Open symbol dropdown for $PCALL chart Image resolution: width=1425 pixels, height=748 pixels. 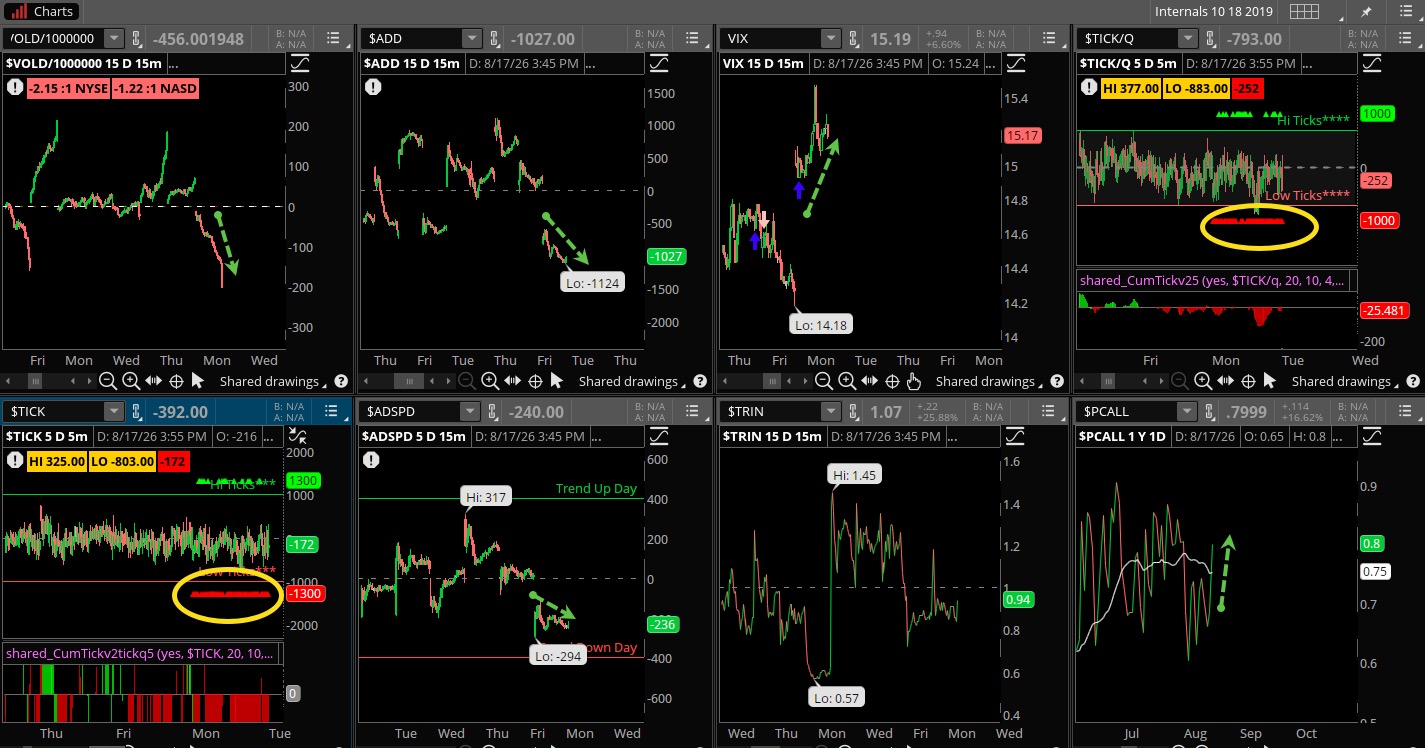pyautogui.click(x=1187, y=411)
